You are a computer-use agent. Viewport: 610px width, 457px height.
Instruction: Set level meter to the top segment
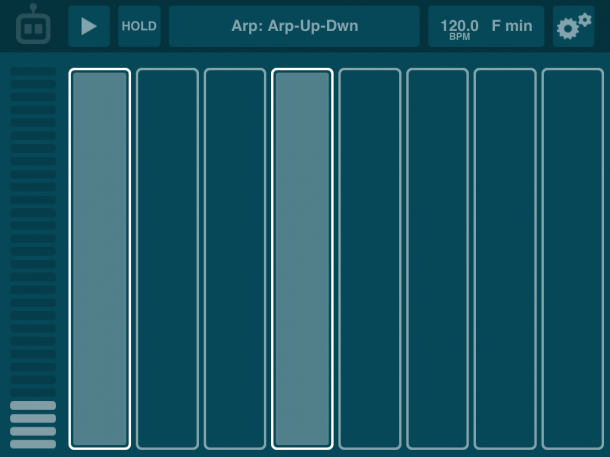pos(33,73)
